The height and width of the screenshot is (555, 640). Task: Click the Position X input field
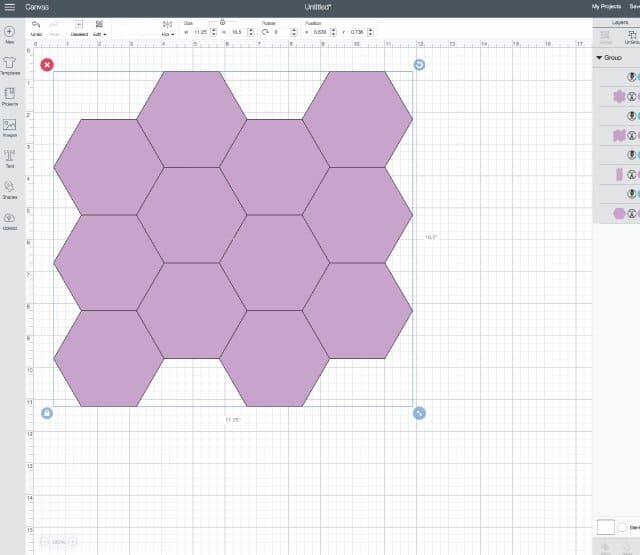pos(320,32)
